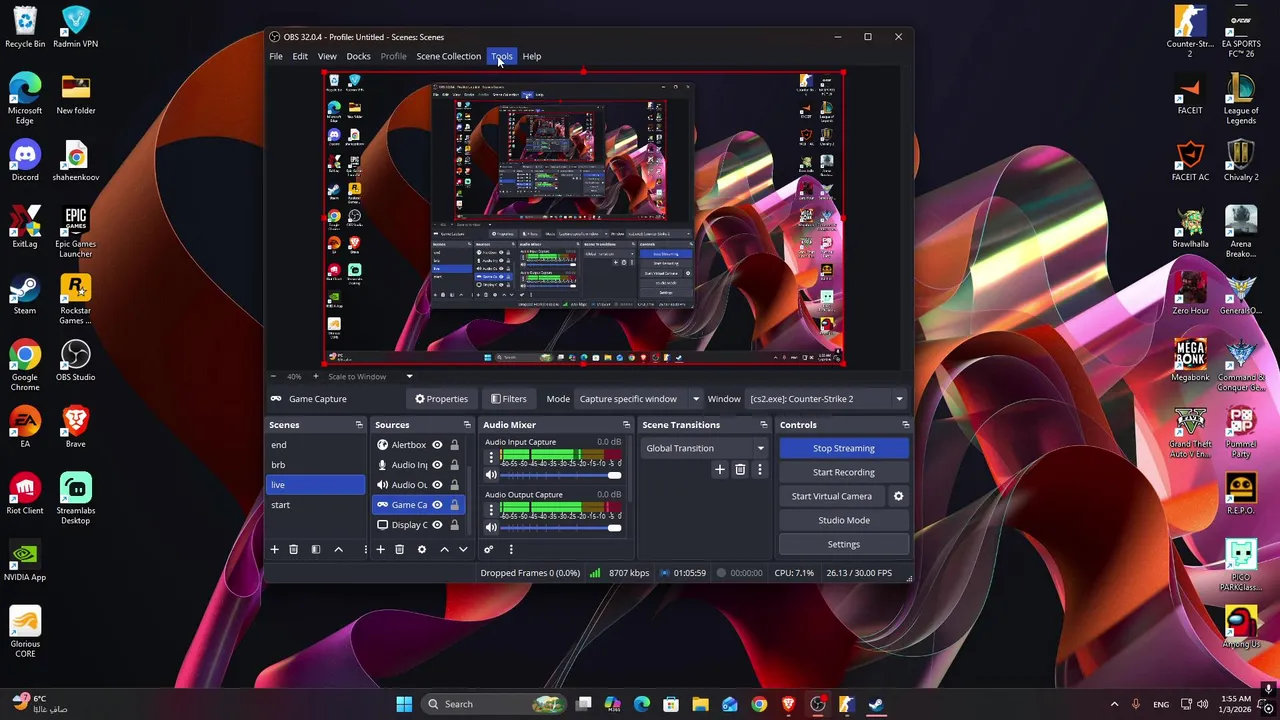1280x720 pixels.
Task: Select the 'brb' scene
Action: pos(316,465)
